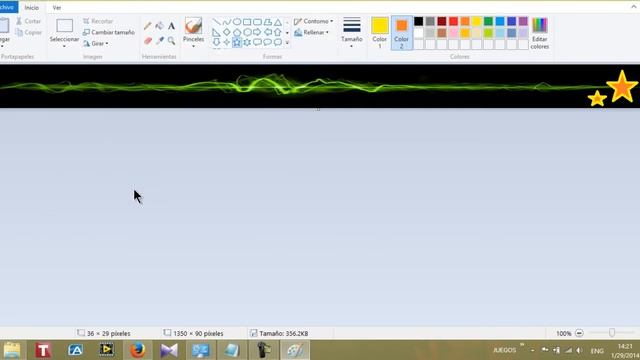Activate the Color 1 selector
The width and height of the screenshot is (640, 360).
tap(380, 33)
